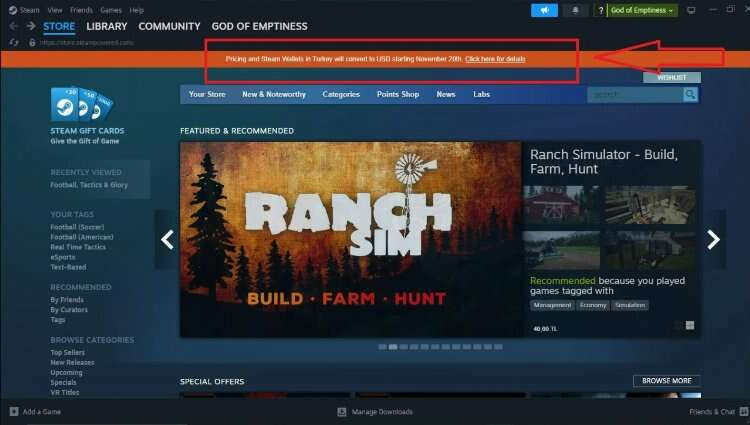Open the Labs tab
This screenshot has width=750, height=425.
pyautogui.click(x=482, y=95)
